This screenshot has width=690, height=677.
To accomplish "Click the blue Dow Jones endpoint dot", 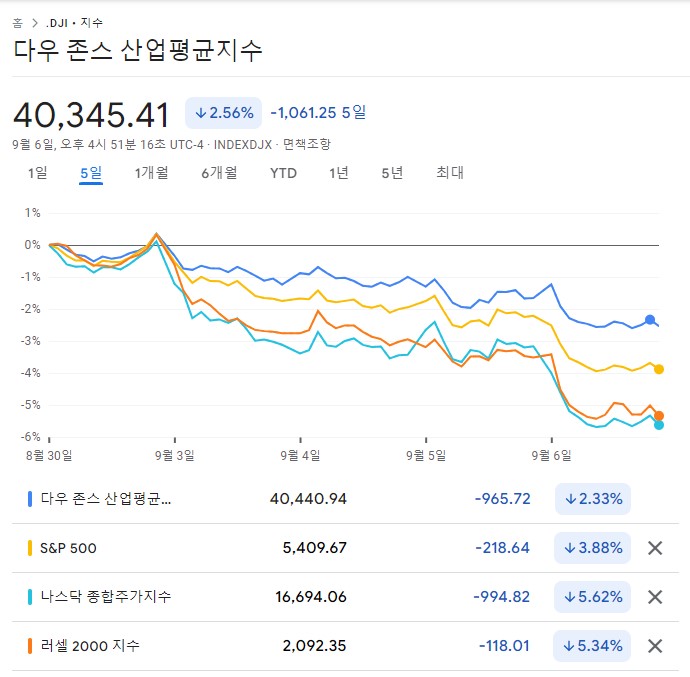I will coord(651,320).
